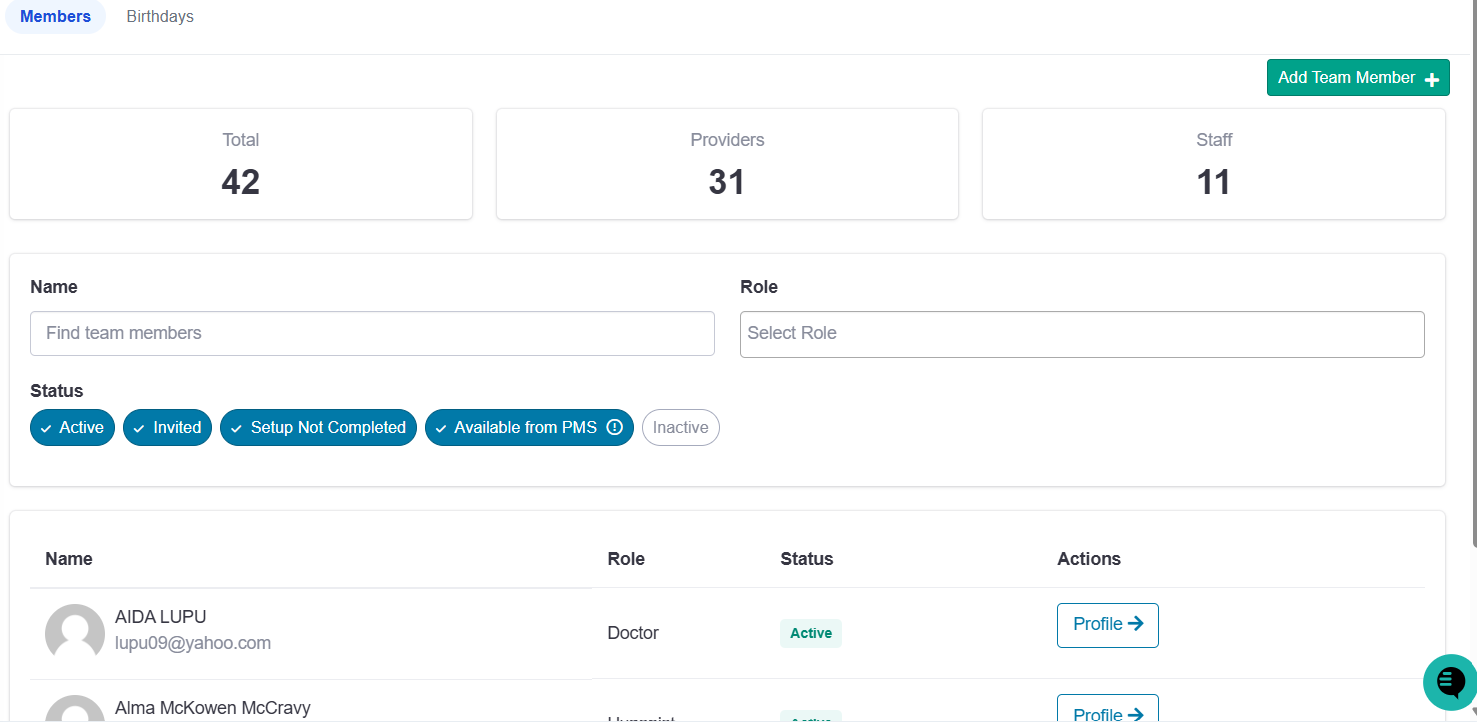The image size is (1477, 722).
Task: Toggle the Setup Not Completed filter
Action: [318, 427]
